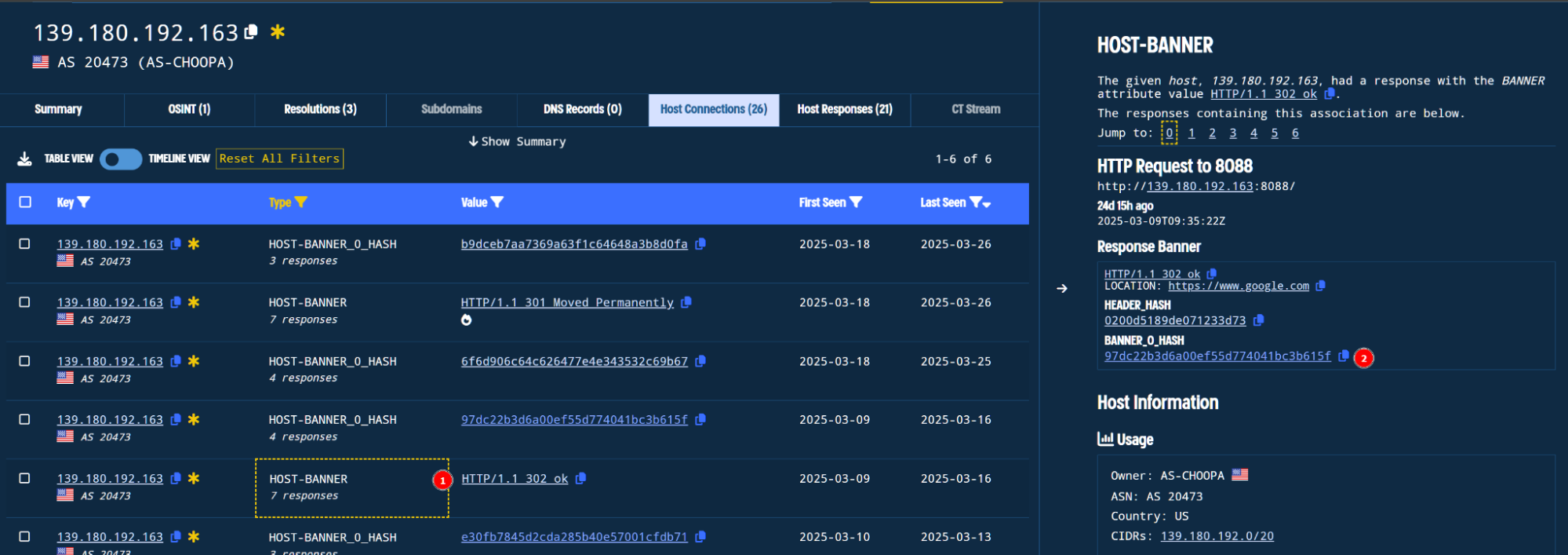Click the asterisk in the 301 Moved Permanently row
The height and width of the screenshot is (555, 1568).
[194, 302]
